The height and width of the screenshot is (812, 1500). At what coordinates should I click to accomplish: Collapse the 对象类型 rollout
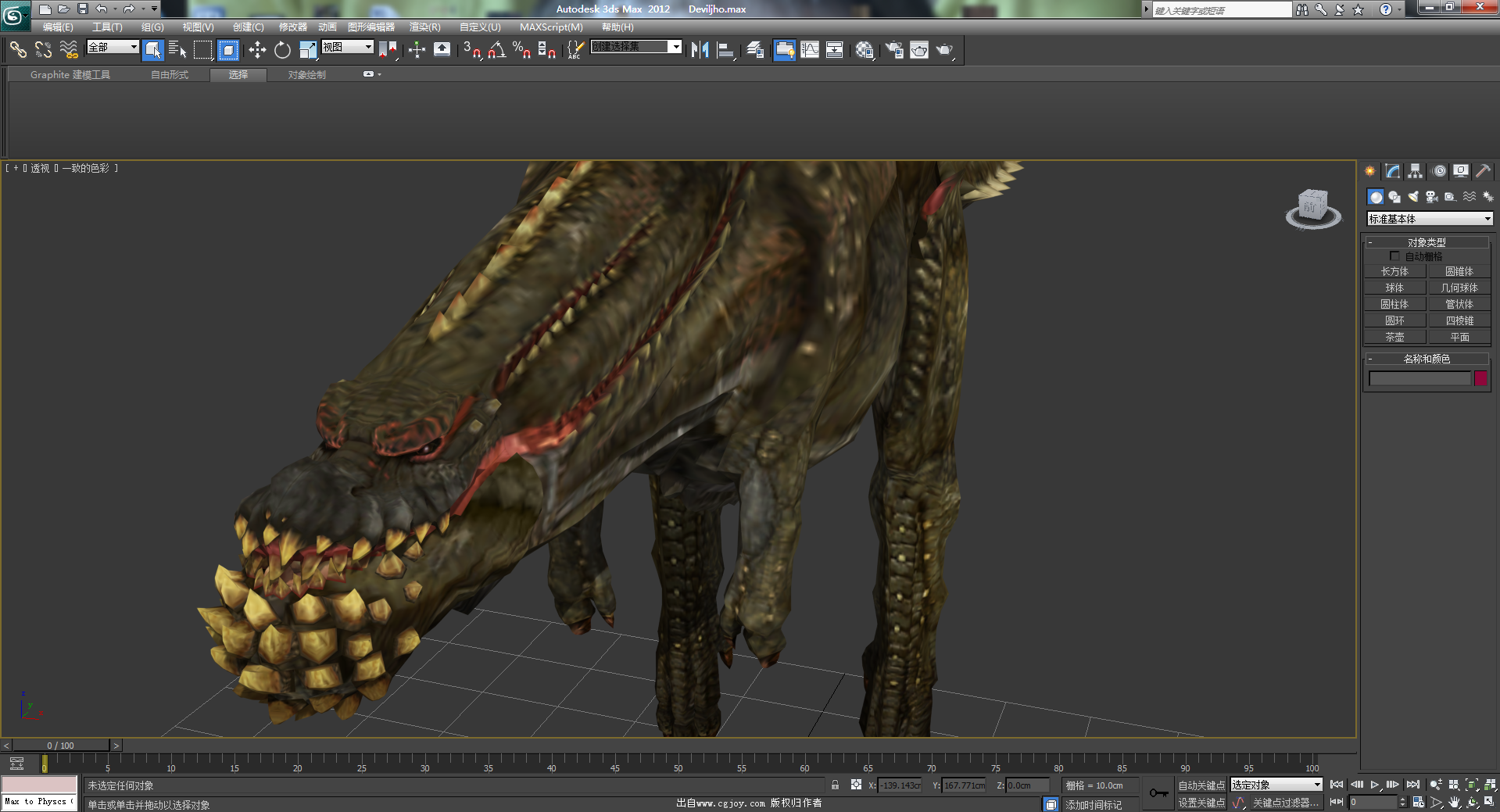coord(1427,242)
